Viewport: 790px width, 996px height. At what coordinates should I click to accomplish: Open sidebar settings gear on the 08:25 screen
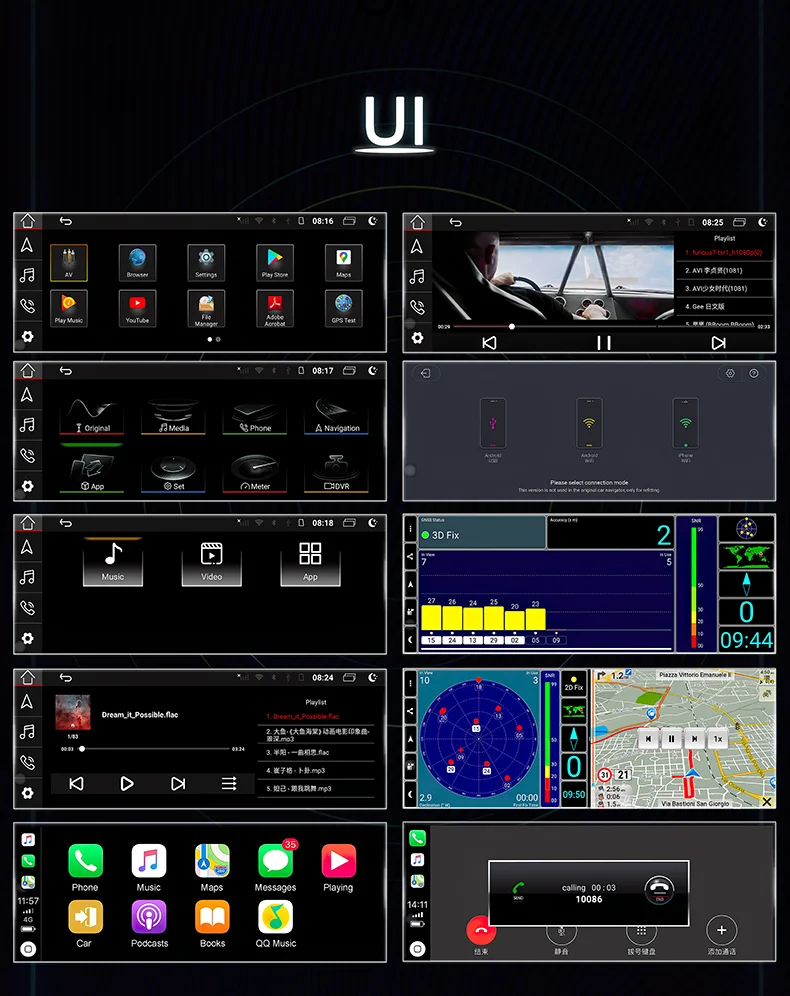pyautogui.click(x=417, y=338)
